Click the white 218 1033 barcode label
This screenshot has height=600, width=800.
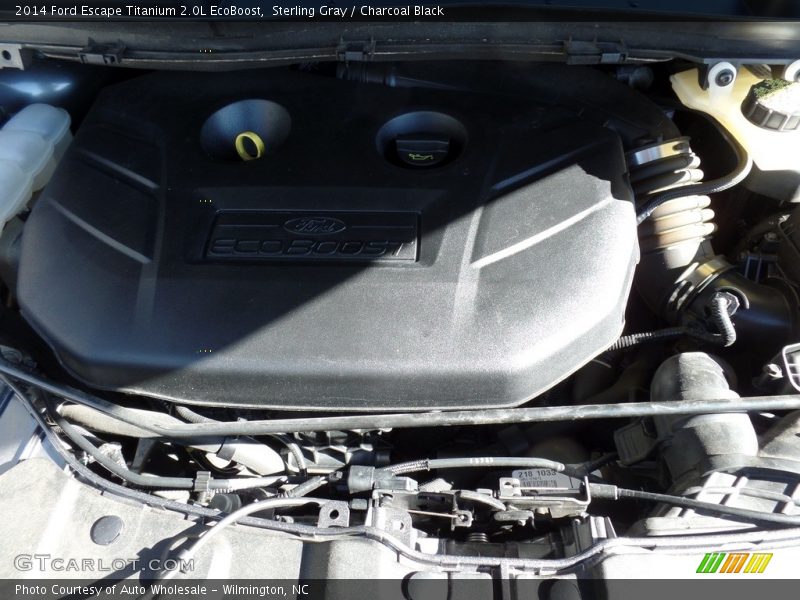click(536, 478)
